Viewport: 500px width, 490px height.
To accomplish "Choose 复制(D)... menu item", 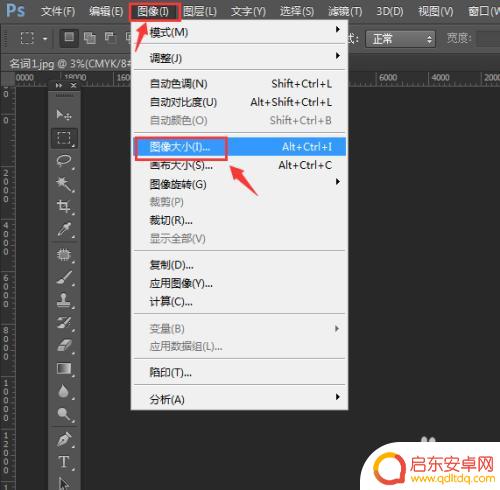I will pyautogui.click(x=239, y=265).
